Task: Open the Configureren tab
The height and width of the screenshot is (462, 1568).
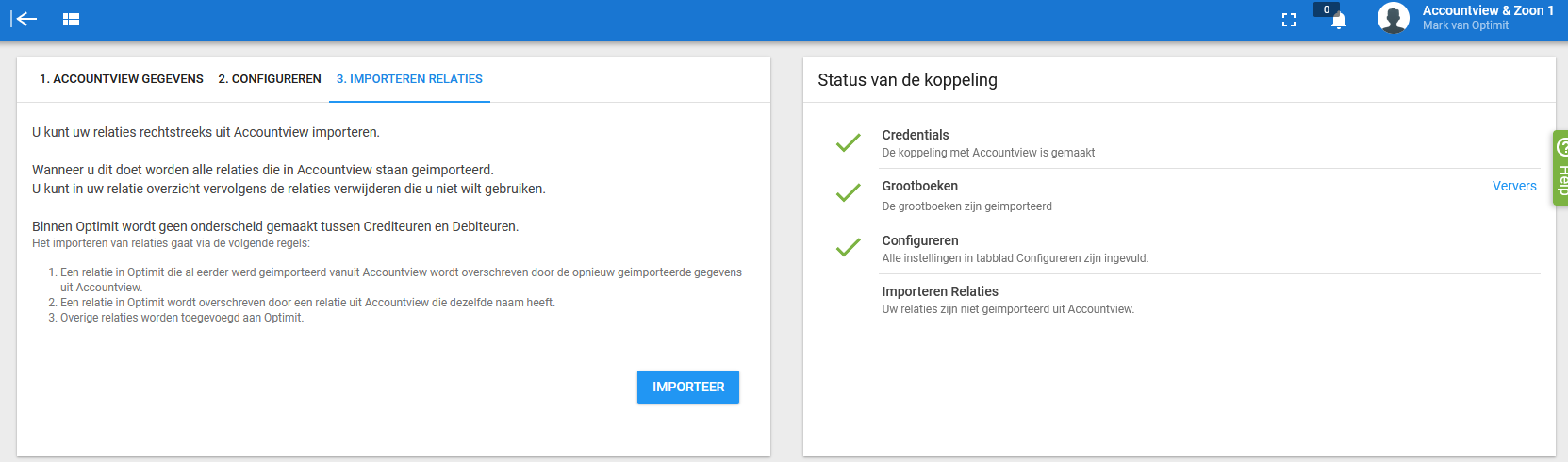Action: coord(270,79)
